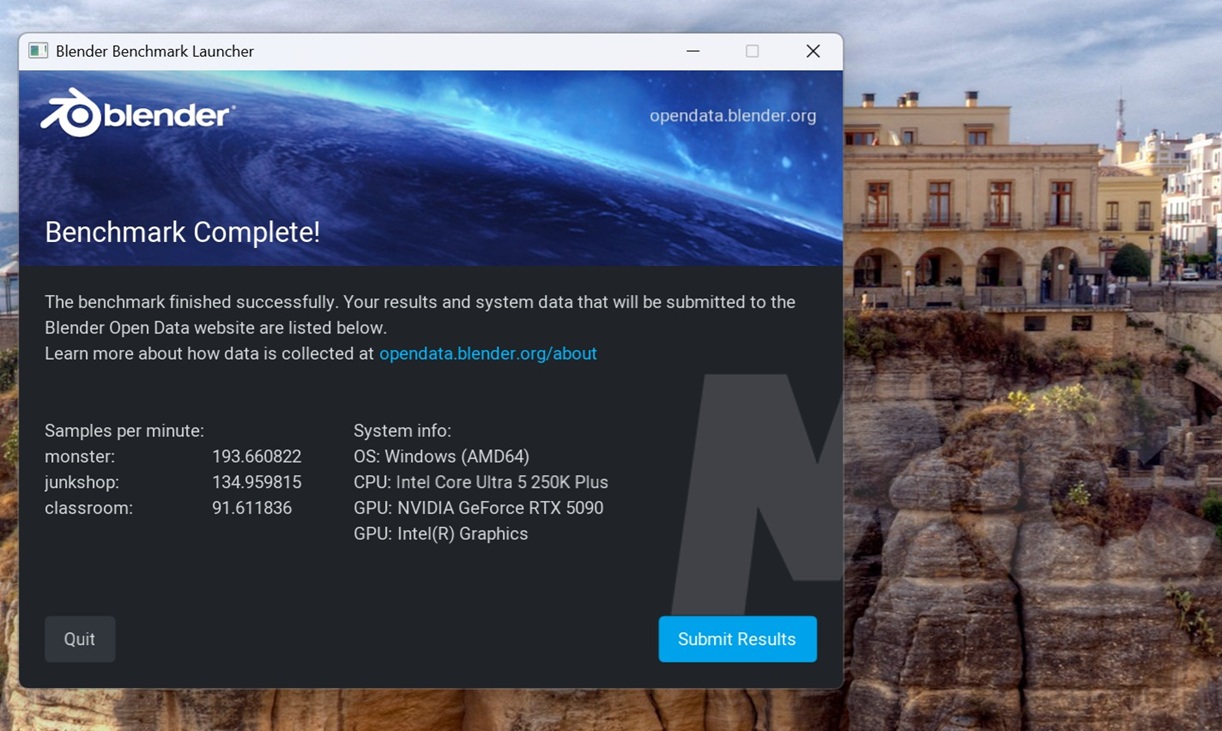Open the opendata.blender.org/about link
Screen dimensions: 1222x731
488,353
